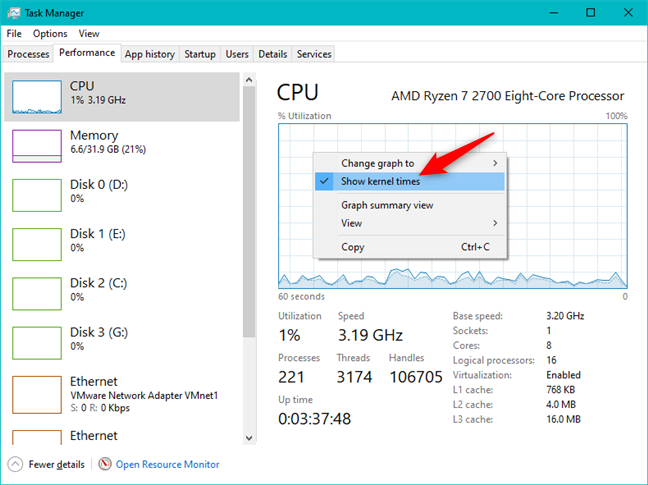648x485 pixels.
Task: Click the VMware Network Adapter VMnet1 label
Action: coord(144,395)
